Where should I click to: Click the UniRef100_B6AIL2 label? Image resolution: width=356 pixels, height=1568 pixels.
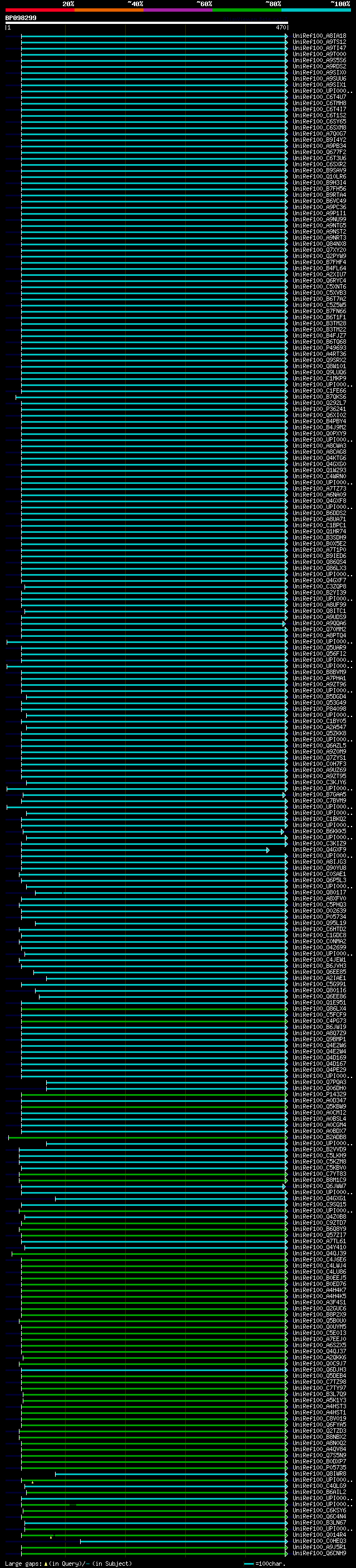pos(319,1492)
